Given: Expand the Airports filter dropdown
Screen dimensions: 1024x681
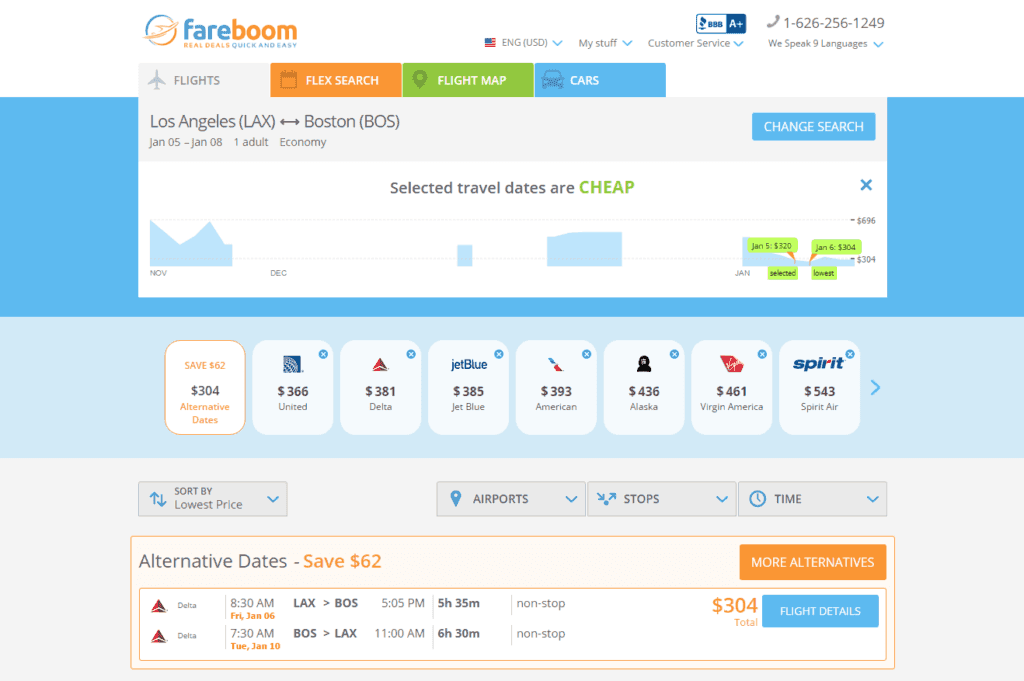Looking at the screenshot, I should pos(511,499).
